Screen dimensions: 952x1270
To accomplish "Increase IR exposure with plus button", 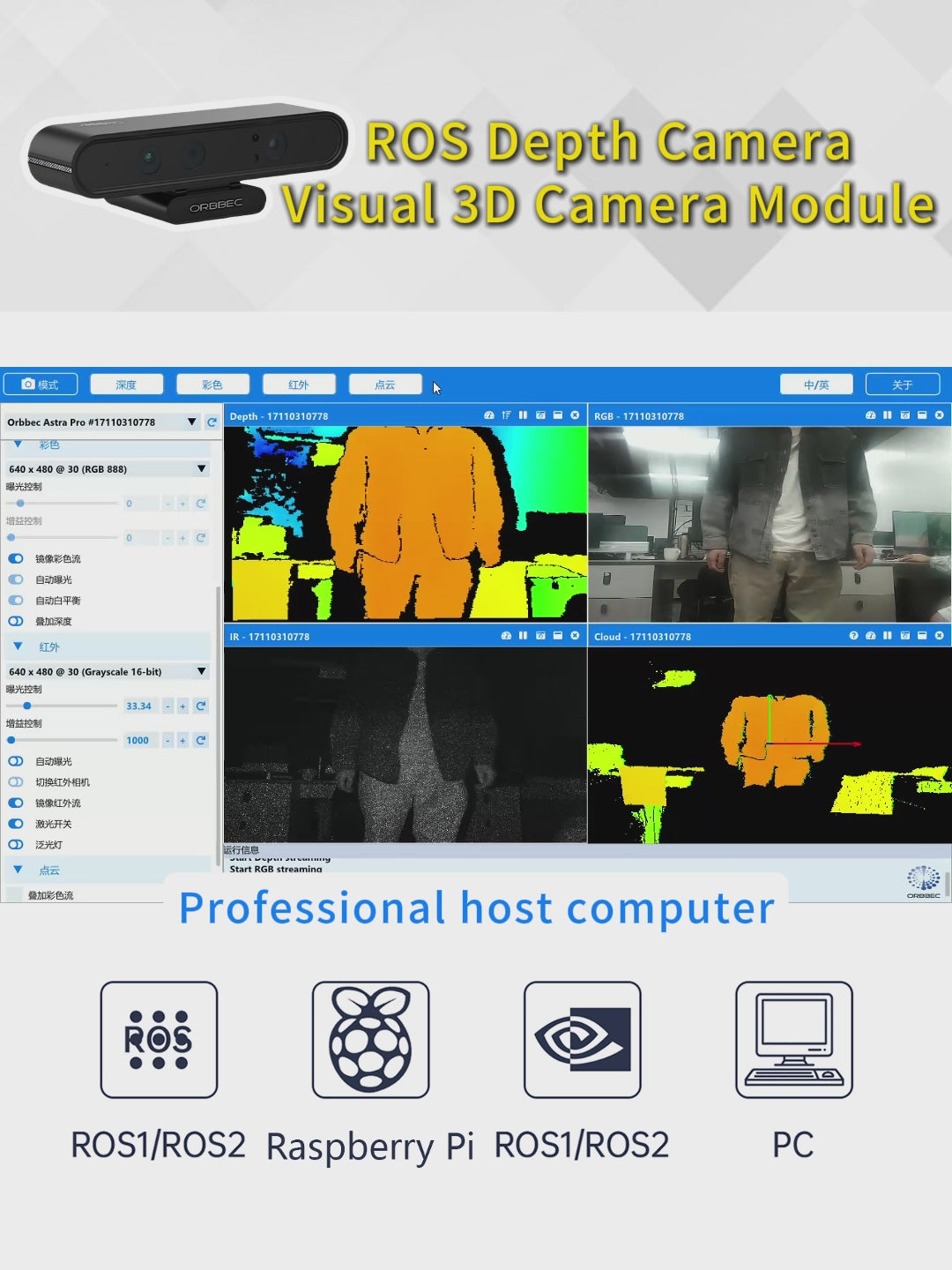I will coord(182,706).
